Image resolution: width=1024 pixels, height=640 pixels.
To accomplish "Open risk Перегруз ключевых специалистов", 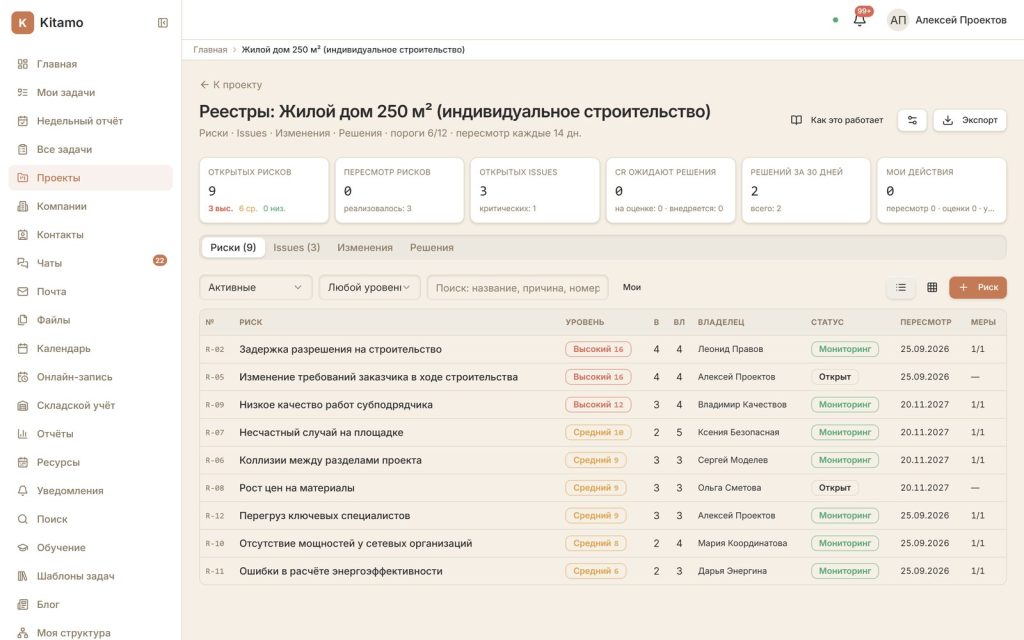I will tap(325, 516).
